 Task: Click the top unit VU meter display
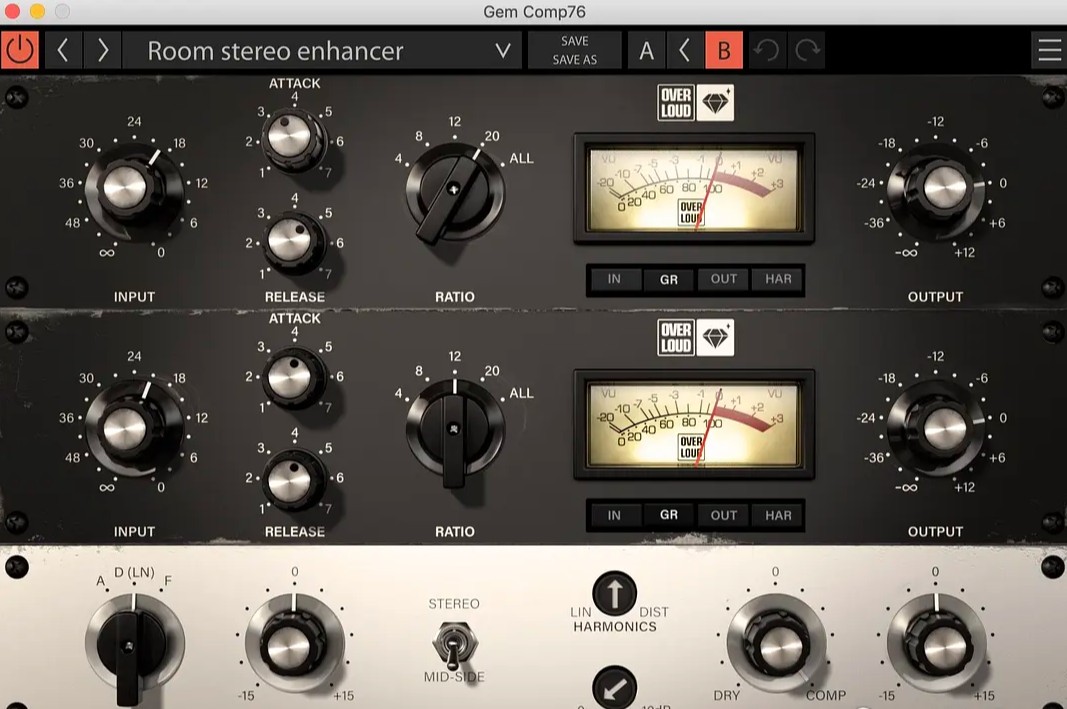tap(693, 188)
